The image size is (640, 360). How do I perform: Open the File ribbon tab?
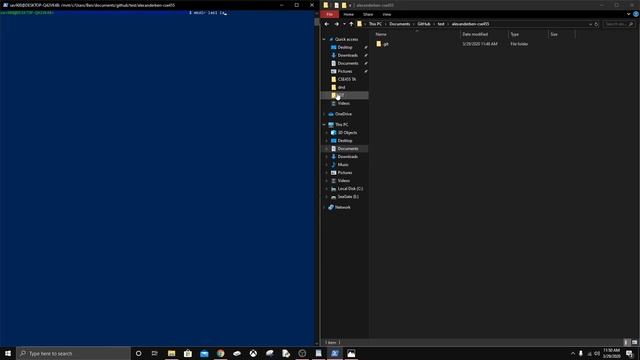[x=329, y=14]
